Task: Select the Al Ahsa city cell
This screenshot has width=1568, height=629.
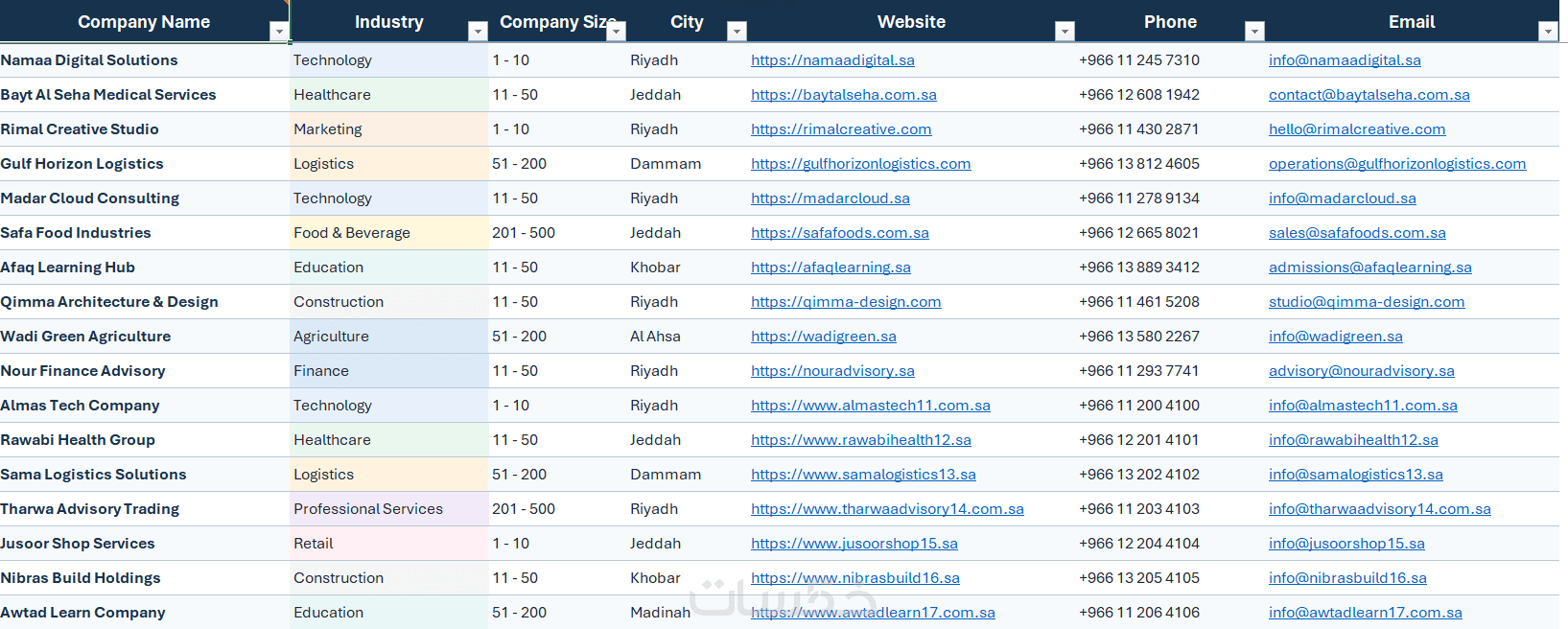Action: [686, 337]
